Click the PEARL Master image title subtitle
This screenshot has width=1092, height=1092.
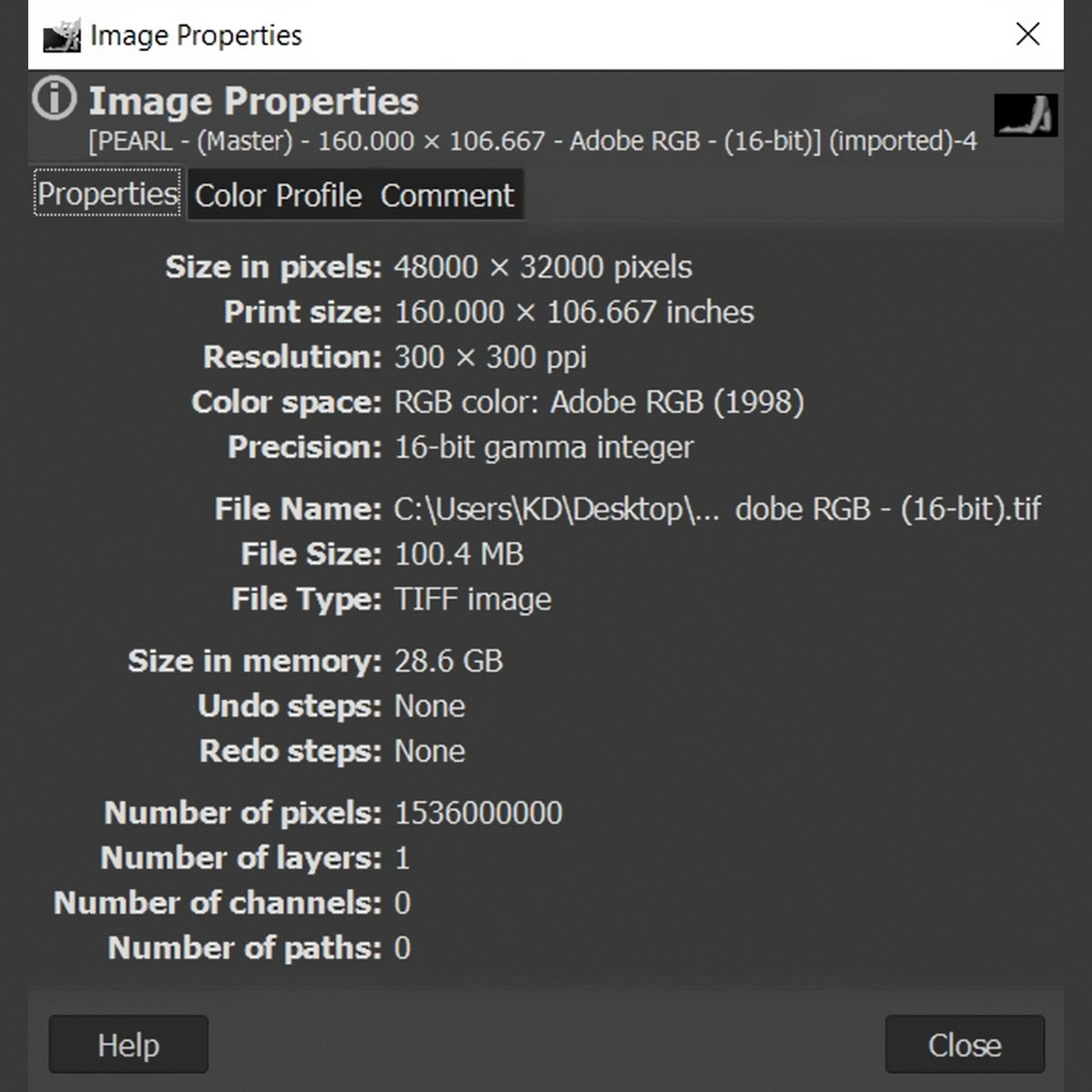pos(532,141)
